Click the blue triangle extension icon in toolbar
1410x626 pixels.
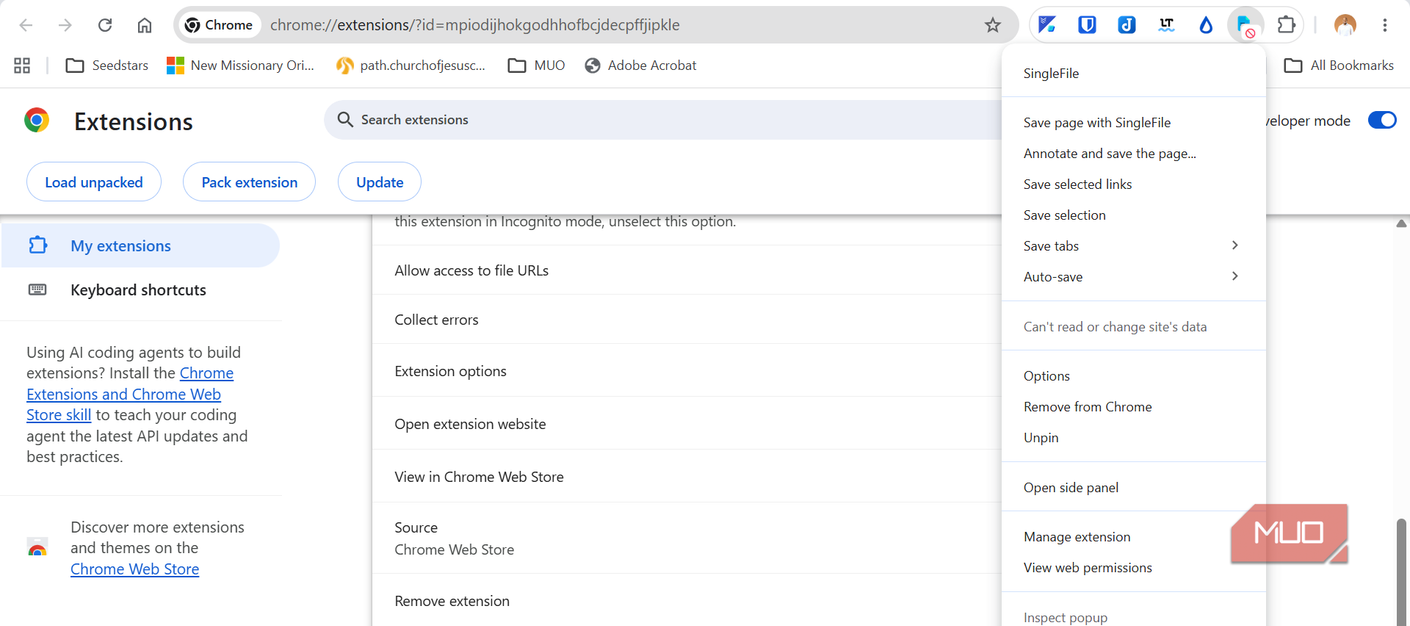[1047, 25]
